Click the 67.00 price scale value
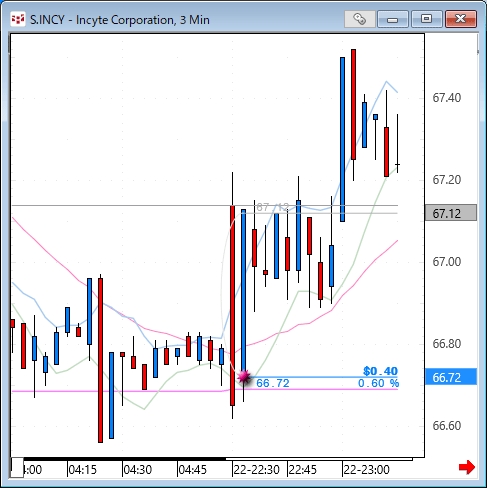Viewport: 487px width, 488px height. pos(446,262)
